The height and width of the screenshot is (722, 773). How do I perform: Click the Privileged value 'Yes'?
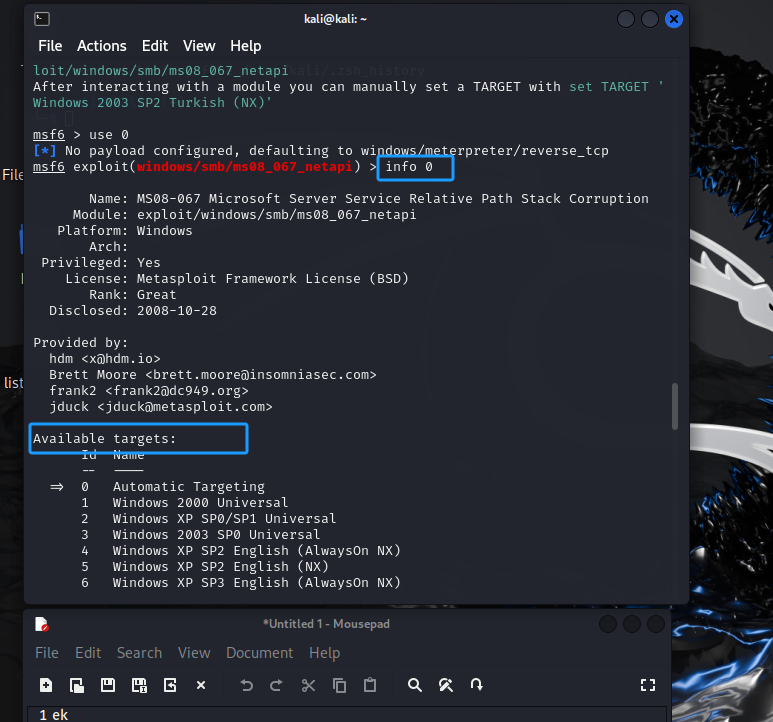tap(148, 263)
